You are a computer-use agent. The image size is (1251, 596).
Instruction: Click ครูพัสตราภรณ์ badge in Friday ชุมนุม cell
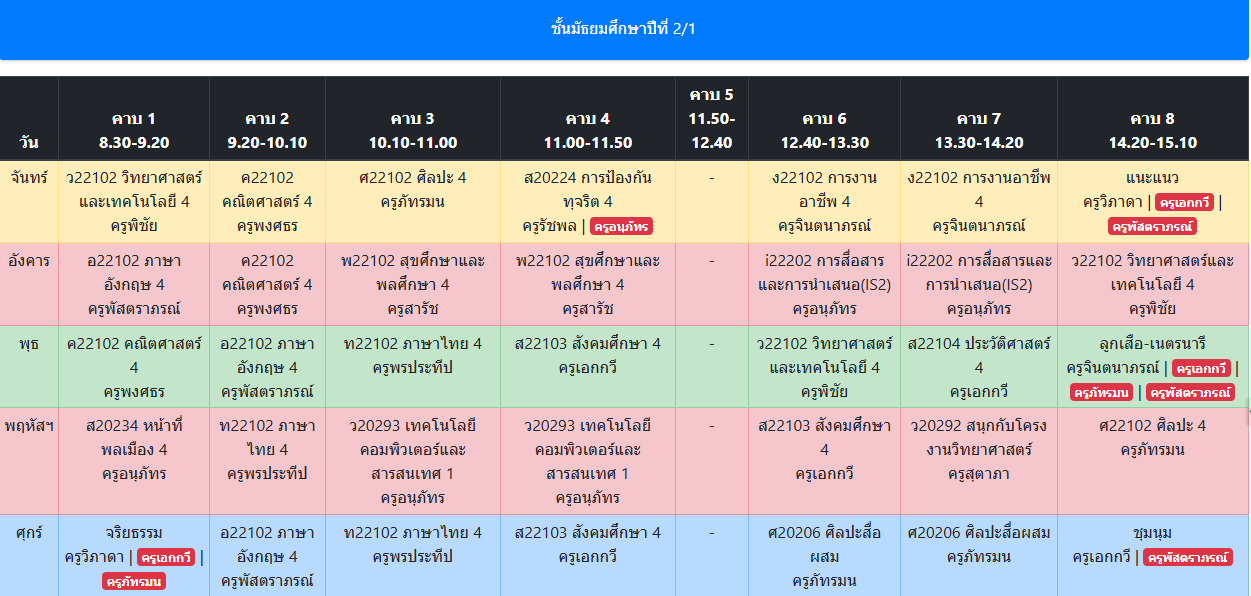pyautogui.click(x=1188, y=557)
